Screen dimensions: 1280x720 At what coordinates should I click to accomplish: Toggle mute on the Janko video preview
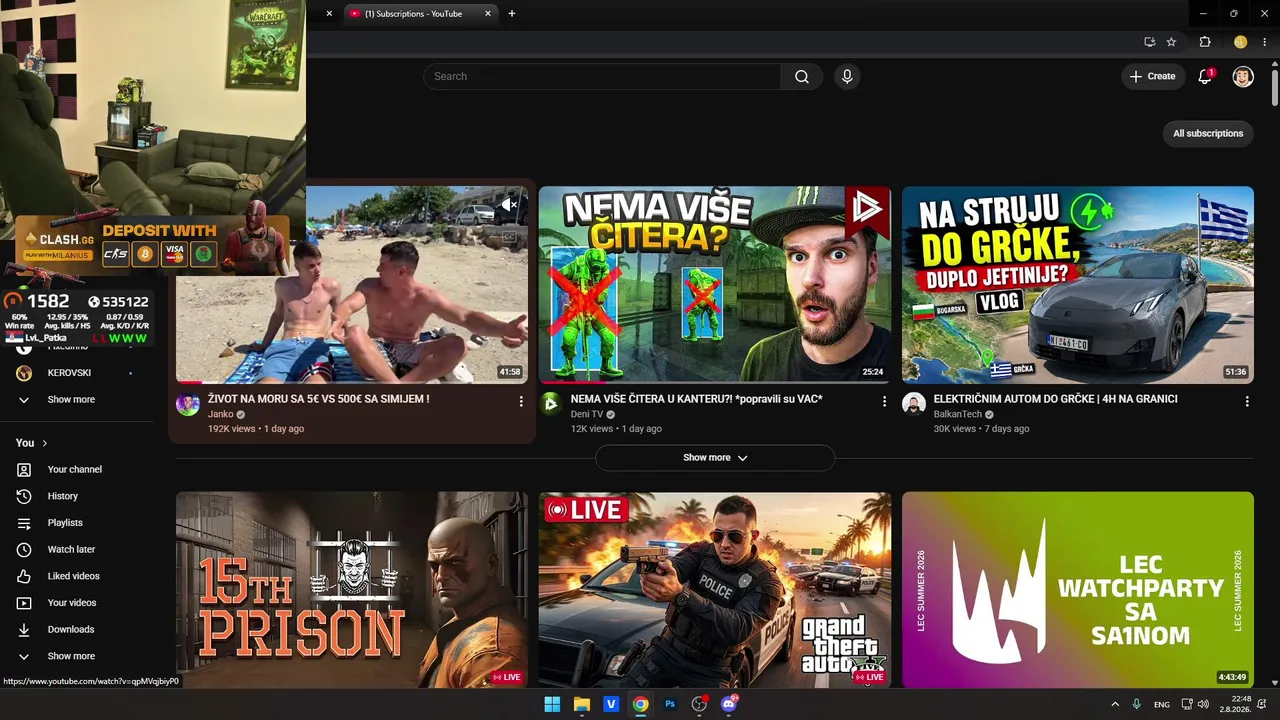point(510,205)
